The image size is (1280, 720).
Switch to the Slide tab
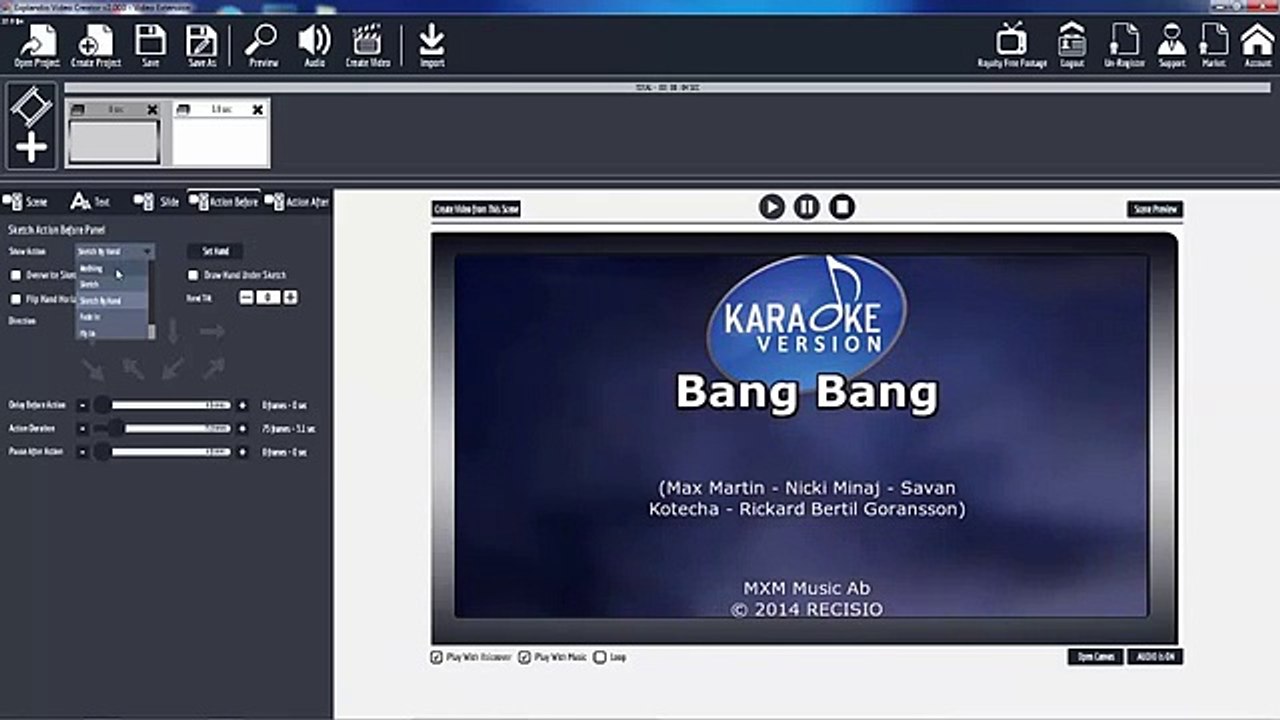[x=157, y=202]
